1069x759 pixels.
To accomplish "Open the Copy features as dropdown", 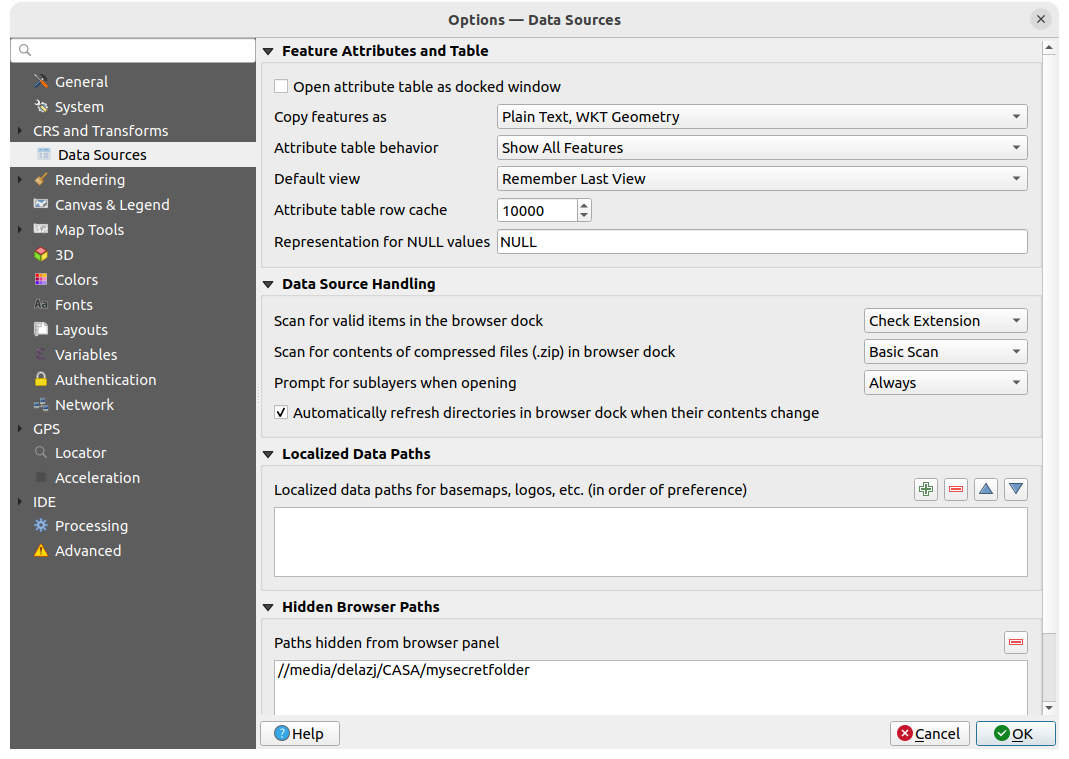I will pos(762,116).
